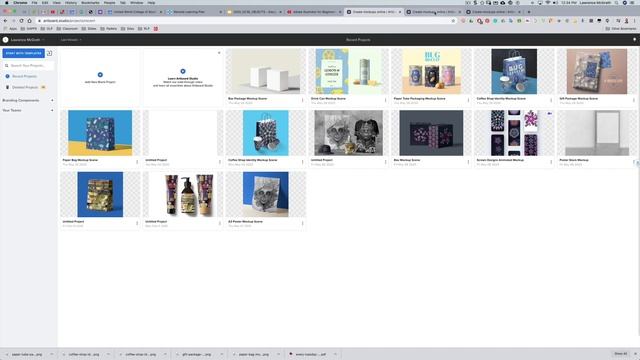Open the Paper Tube Packaging Mockup Scene thumbnail
640x360 pixels.
(431, 71)
